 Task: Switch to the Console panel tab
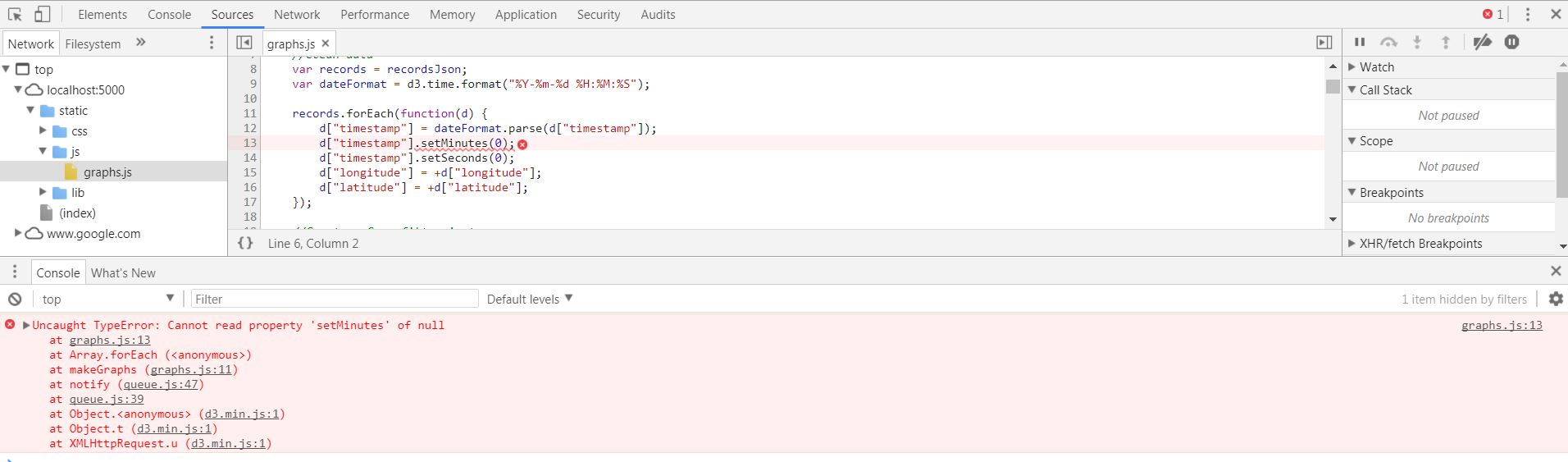tap(169, 14)
